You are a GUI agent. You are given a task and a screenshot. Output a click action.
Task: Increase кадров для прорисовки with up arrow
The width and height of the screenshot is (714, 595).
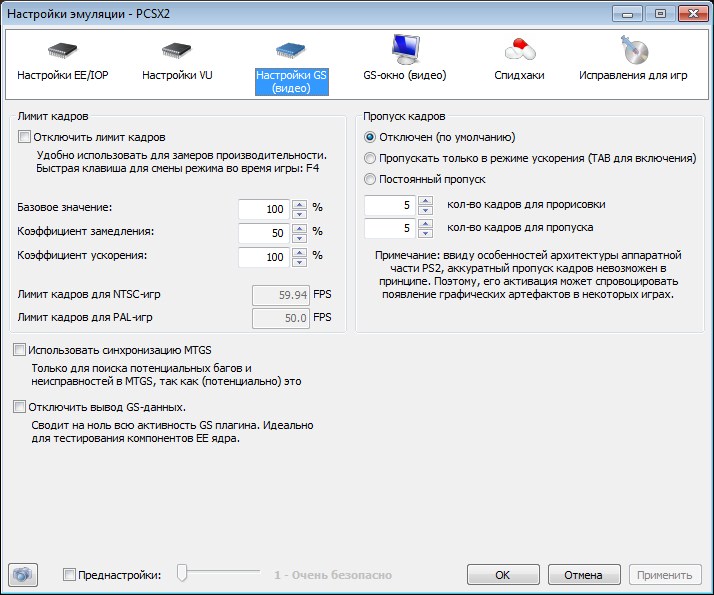click(425, 201)
